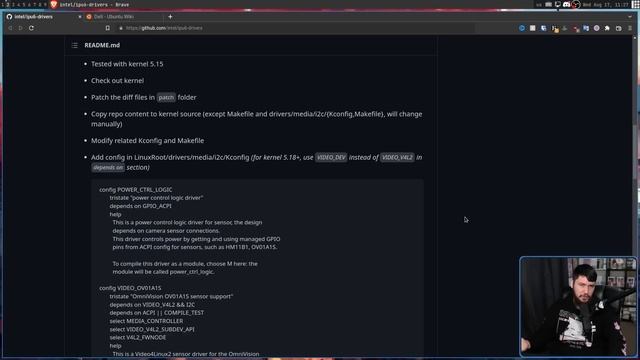Click the 'patch' inline code label
This screenshot has width=640, height=360.
pos(166,98)
